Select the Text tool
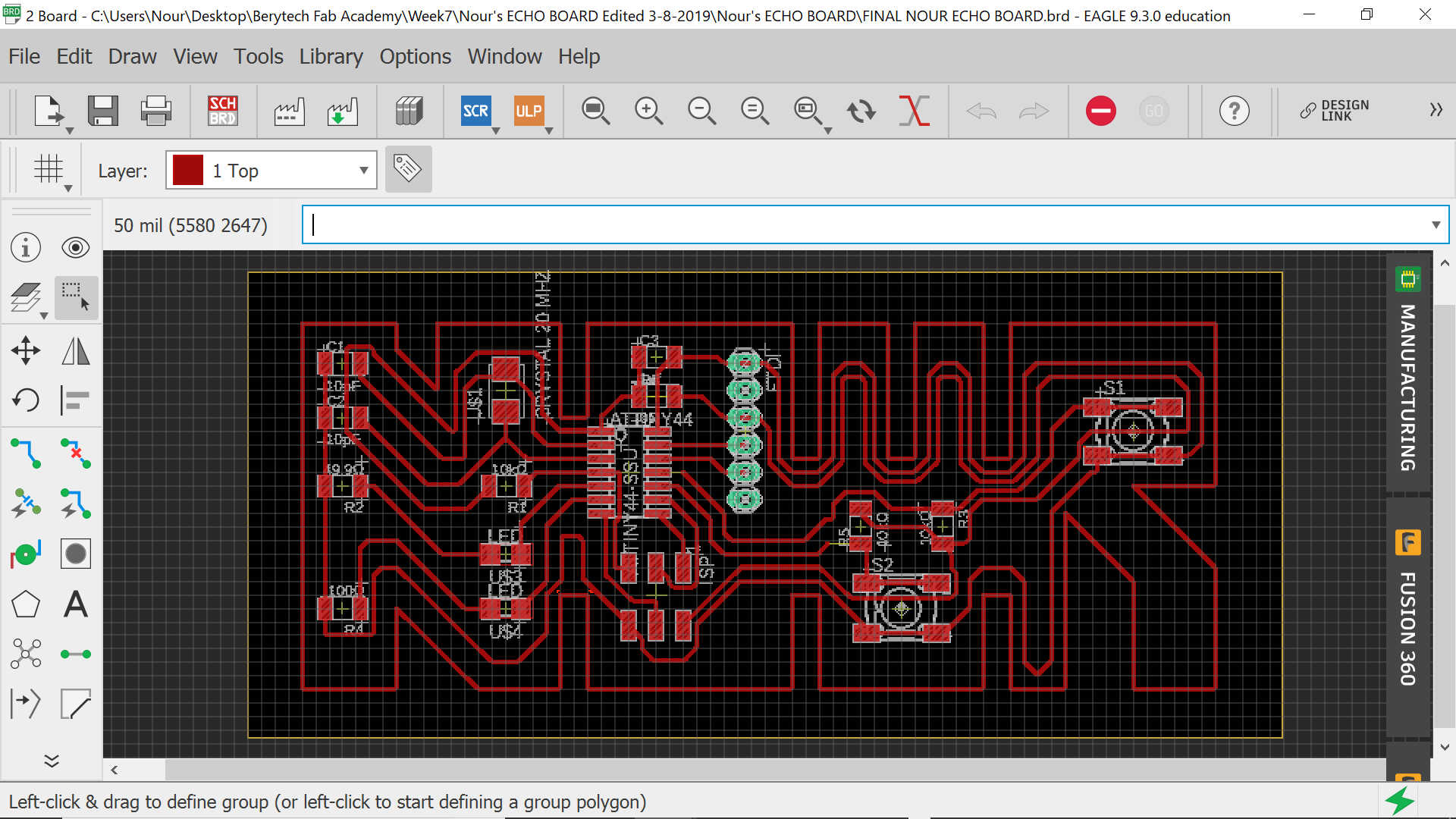Viewport: 1456px width, 819px height. [75, 604]
